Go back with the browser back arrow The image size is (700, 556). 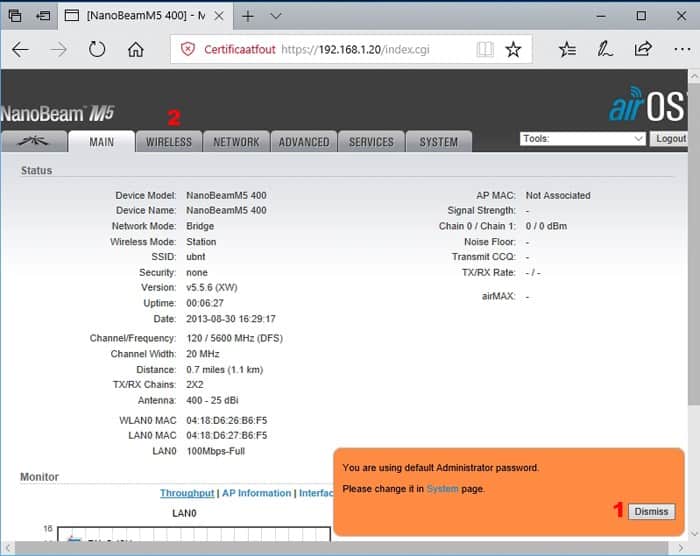tap(20, 49)
